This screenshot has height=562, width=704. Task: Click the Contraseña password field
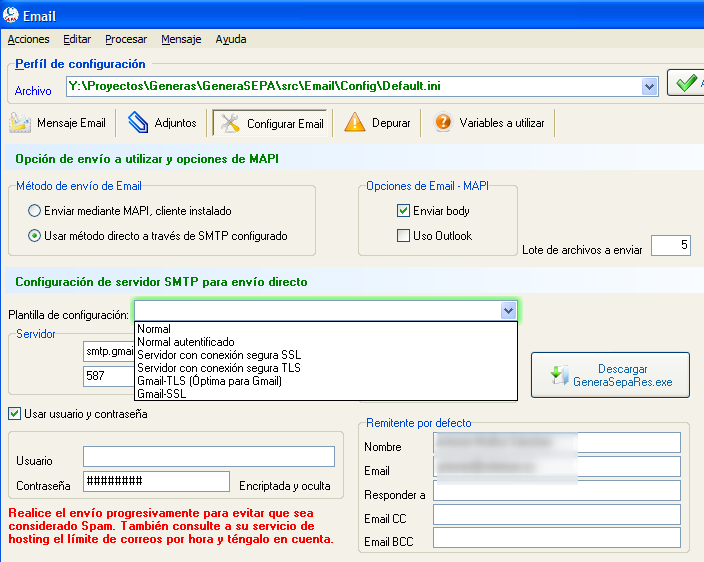coord(156,481)
